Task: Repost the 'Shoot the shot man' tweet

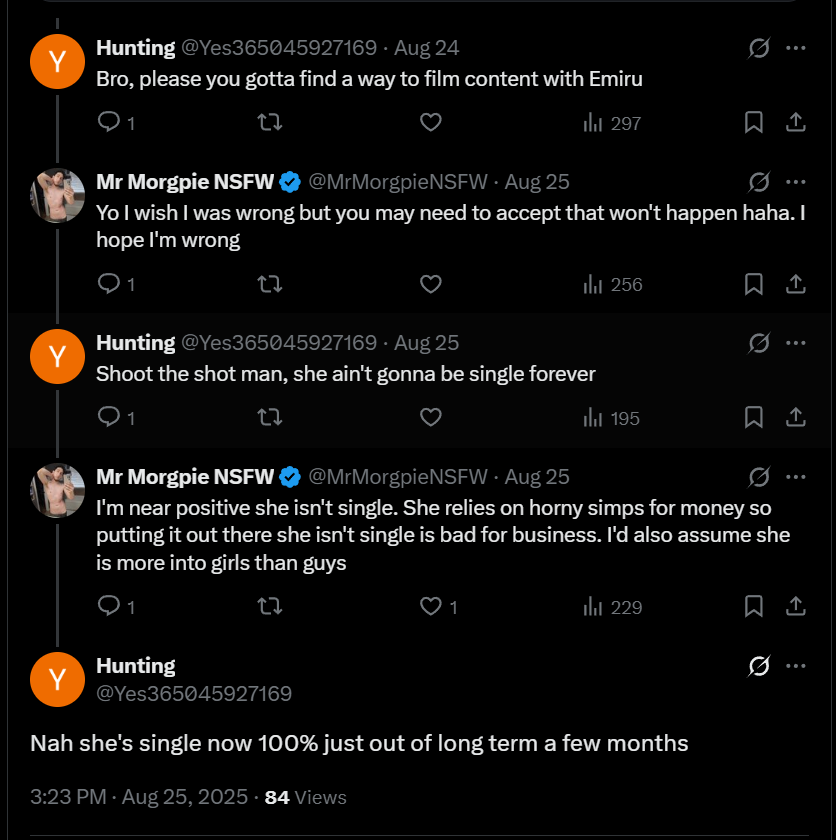Action: click(269, 418)
